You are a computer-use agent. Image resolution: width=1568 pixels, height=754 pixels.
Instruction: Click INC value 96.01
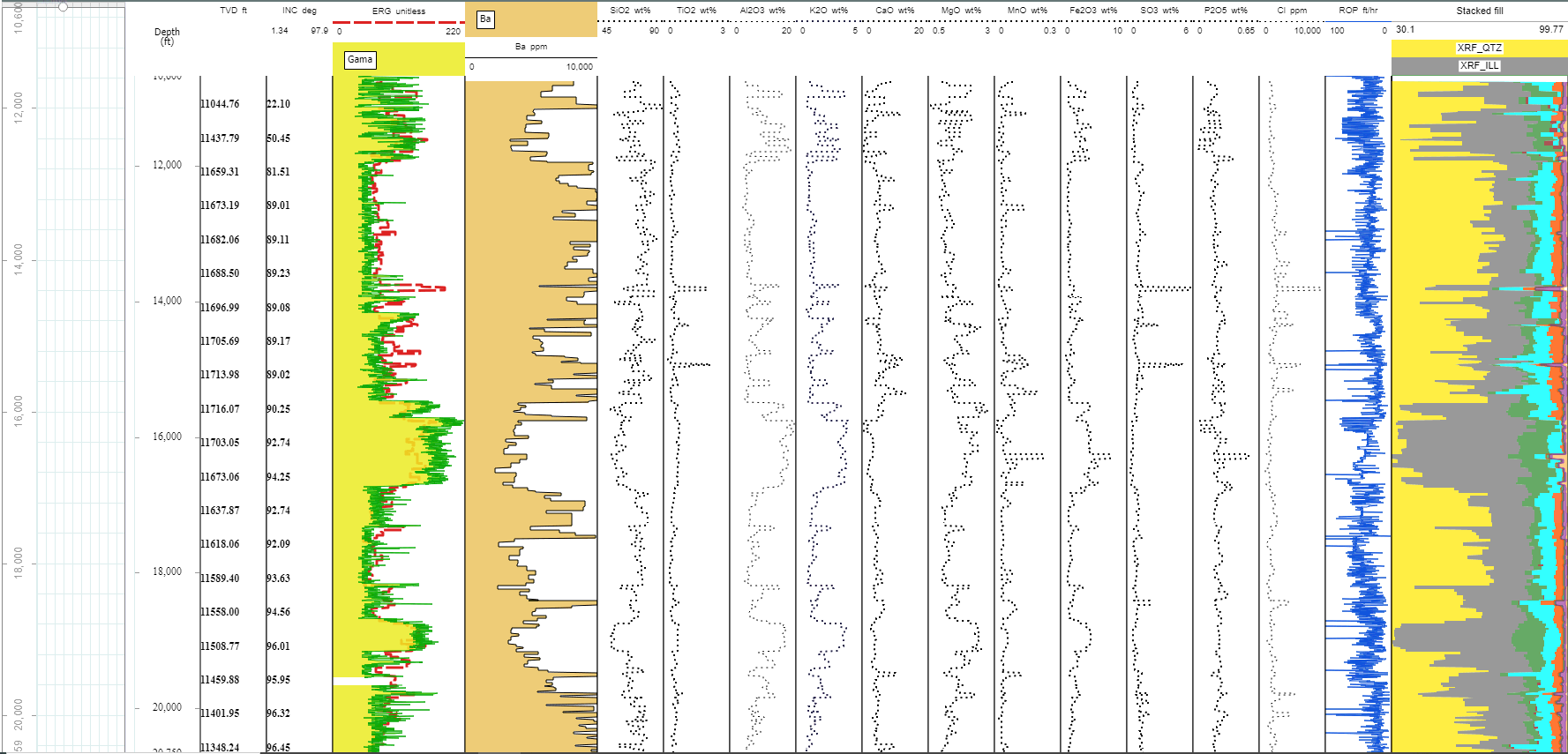point(278,646)
